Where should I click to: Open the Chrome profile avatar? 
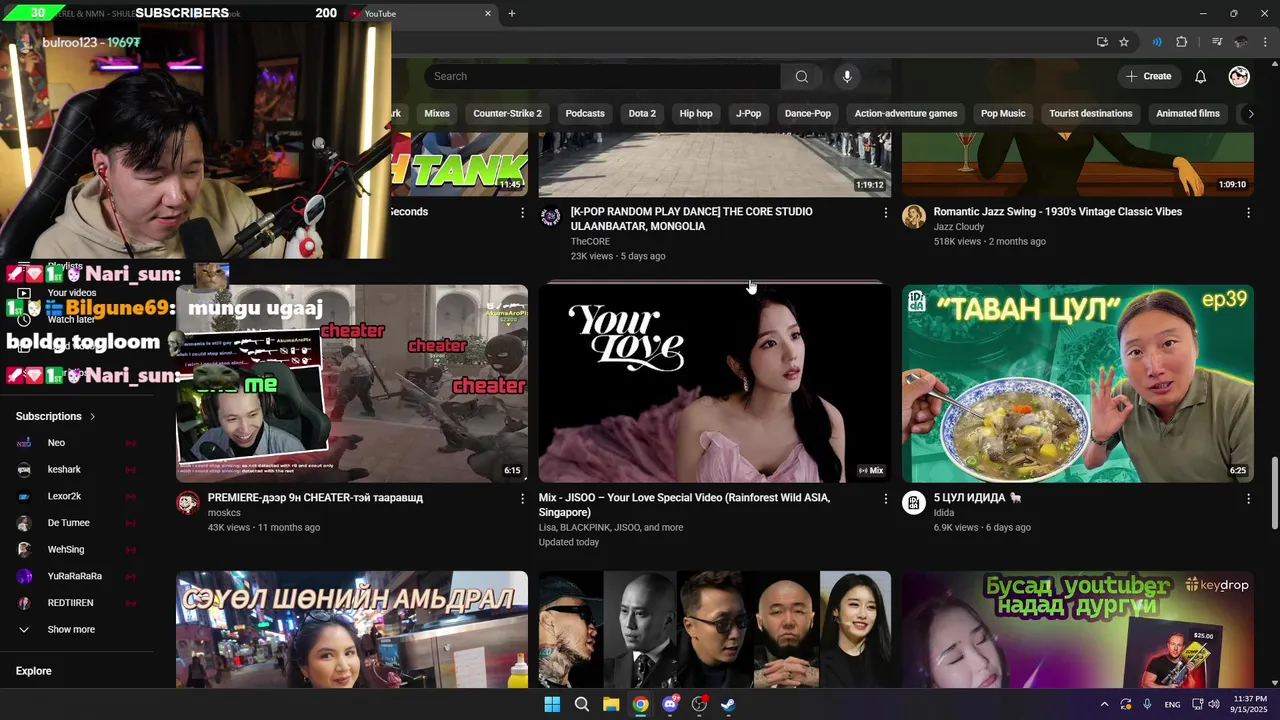pos(1241,42)
